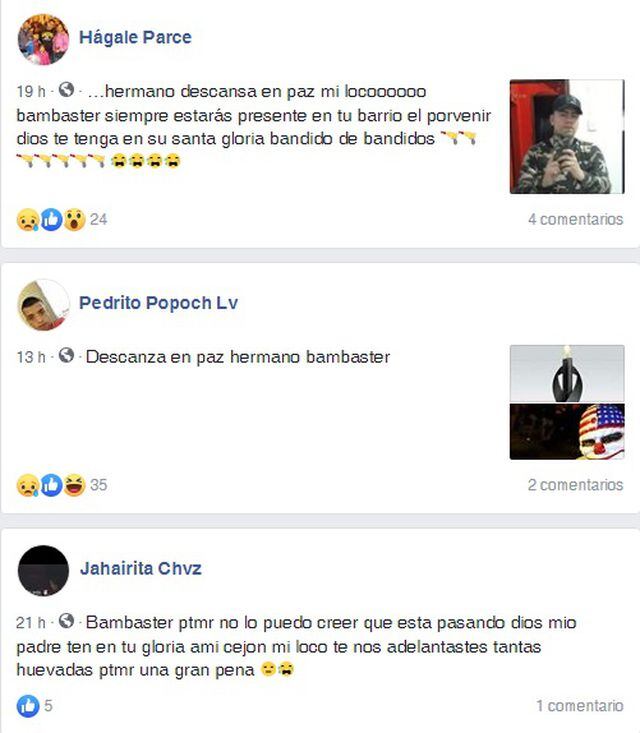View the 1 comentario on Jahairita's post

(580, 705)
